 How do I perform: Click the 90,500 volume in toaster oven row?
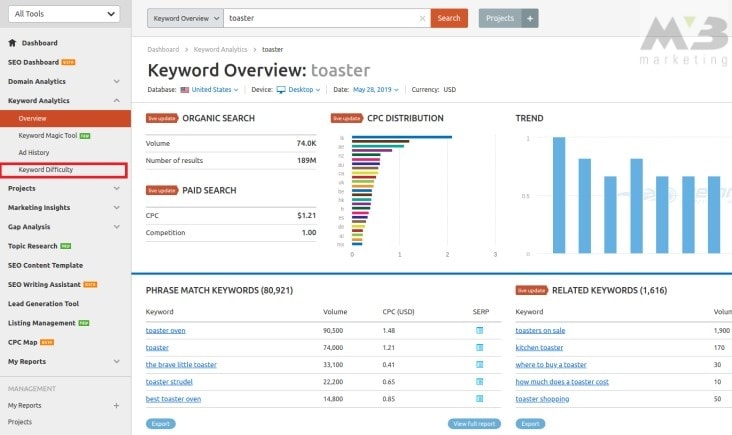333,330
